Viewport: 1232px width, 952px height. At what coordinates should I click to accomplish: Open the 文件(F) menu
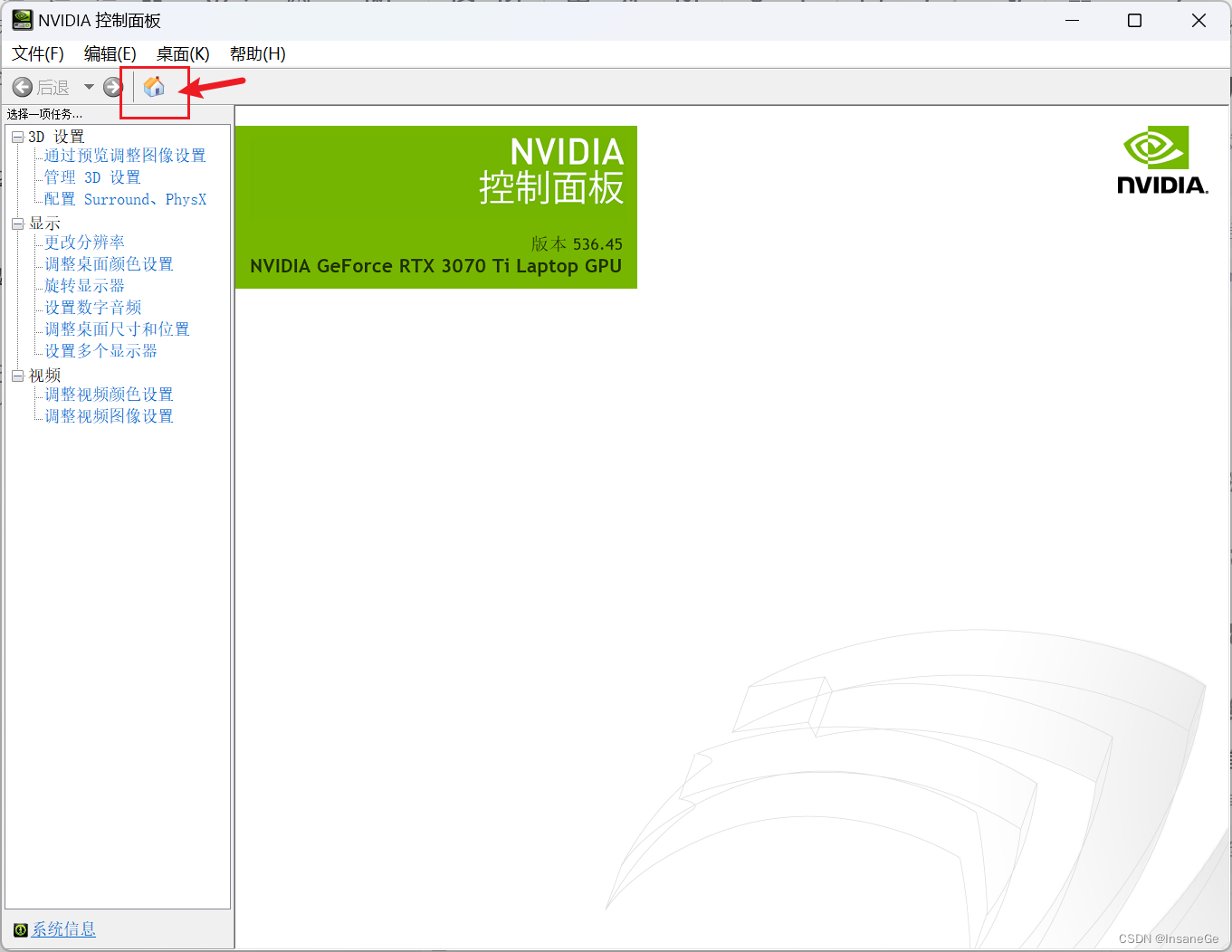38,54
